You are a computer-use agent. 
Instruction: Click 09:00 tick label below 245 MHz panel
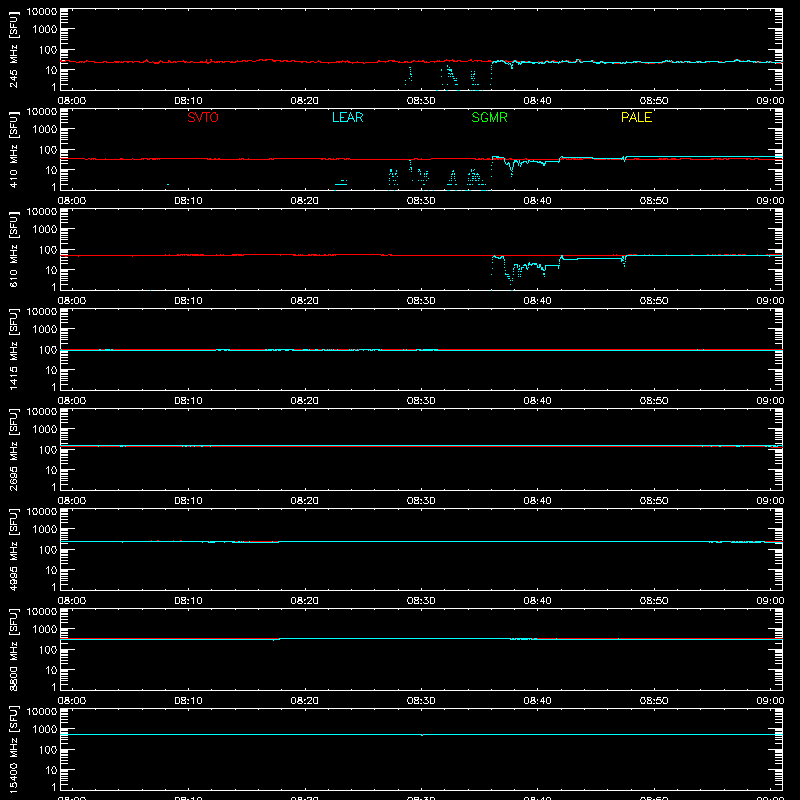770,101
